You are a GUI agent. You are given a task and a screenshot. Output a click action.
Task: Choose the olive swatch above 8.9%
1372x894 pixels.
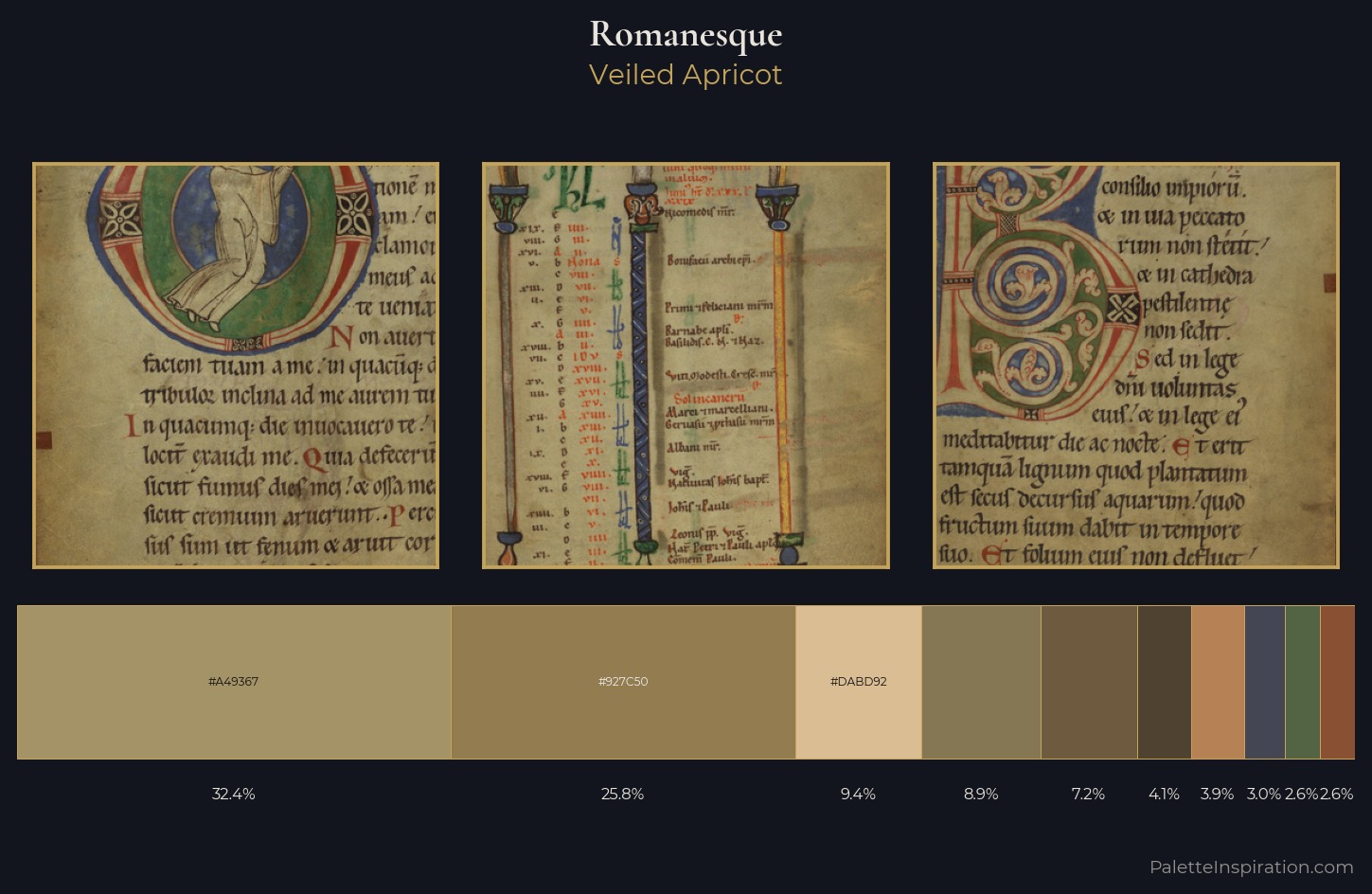(981, 682)
